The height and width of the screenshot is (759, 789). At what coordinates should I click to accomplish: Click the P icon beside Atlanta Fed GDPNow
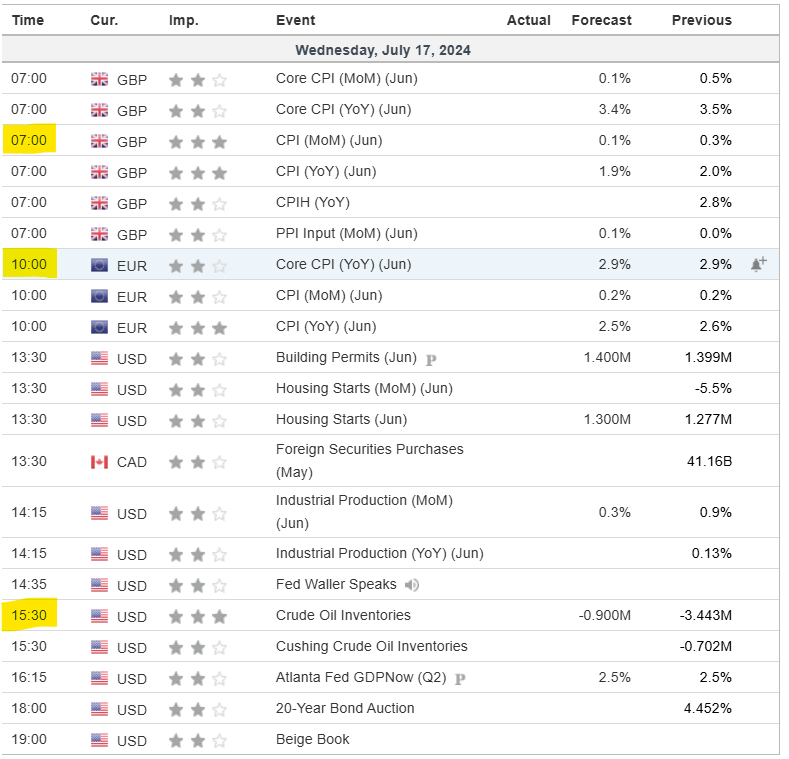point(460,678)
